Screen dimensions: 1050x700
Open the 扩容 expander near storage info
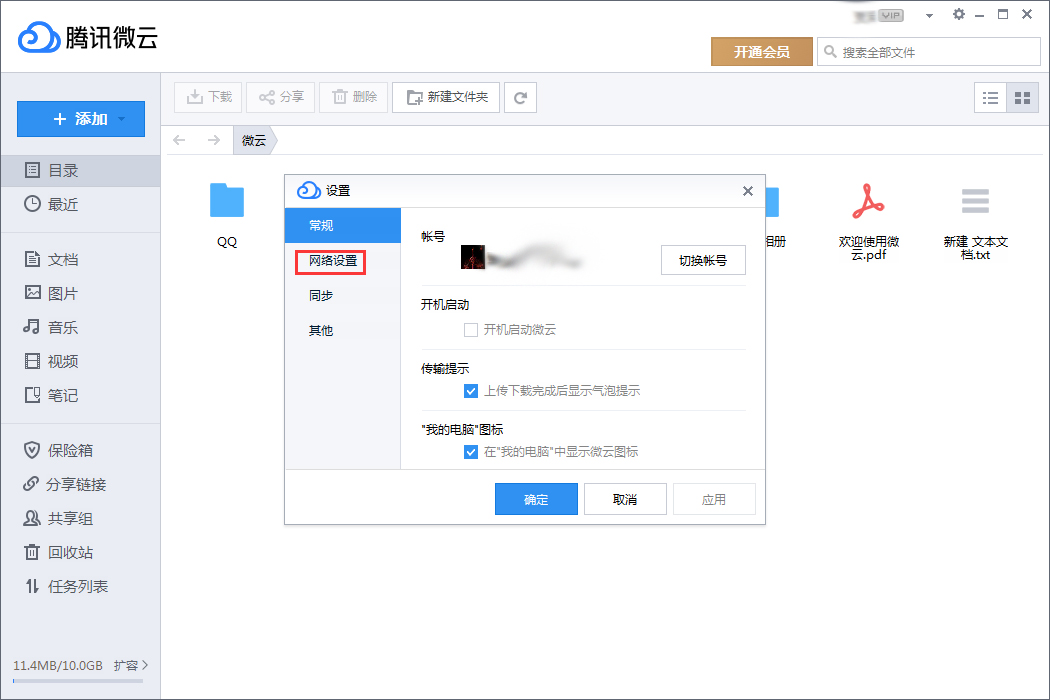point(127,665)
